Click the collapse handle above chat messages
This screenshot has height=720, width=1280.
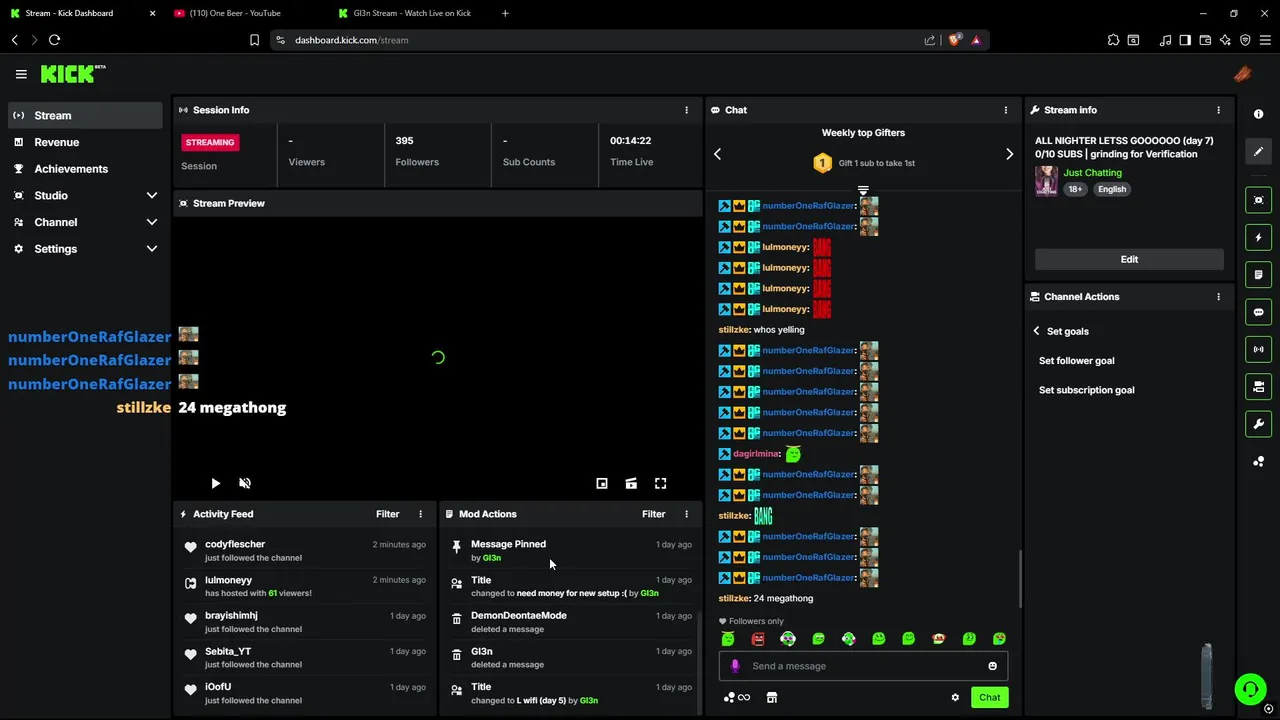(x=863, y=190)
